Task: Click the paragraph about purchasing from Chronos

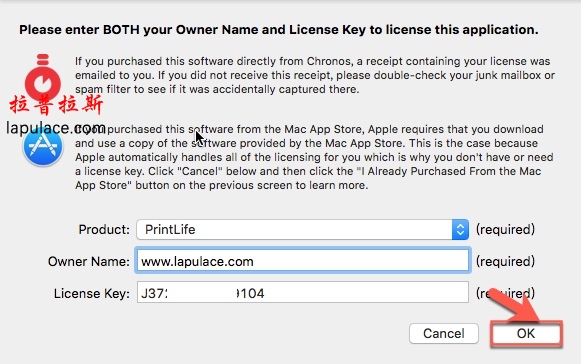Action: coord(315,75)
